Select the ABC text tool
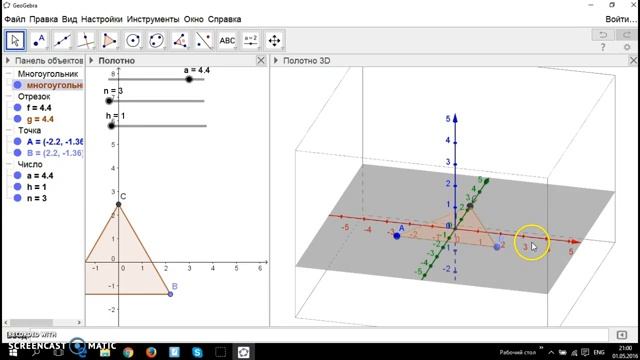The image size is (640, 360). pos(227,40)
